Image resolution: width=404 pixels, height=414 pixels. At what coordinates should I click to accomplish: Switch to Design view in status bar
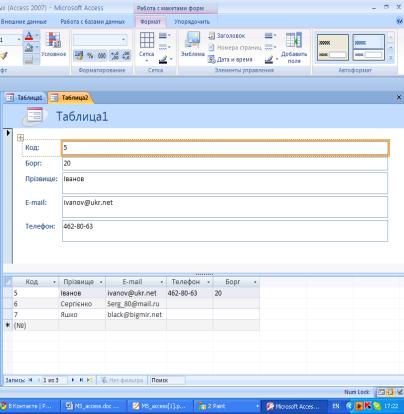399,392
